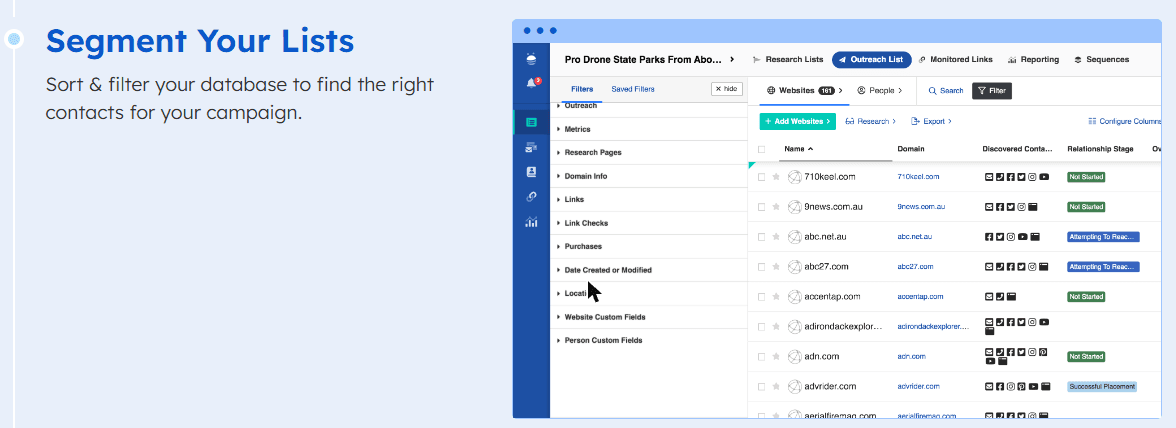The image size is (1176, 428).
Task: Click email icon in advrider.com row
Action: [x=989, y=387]
